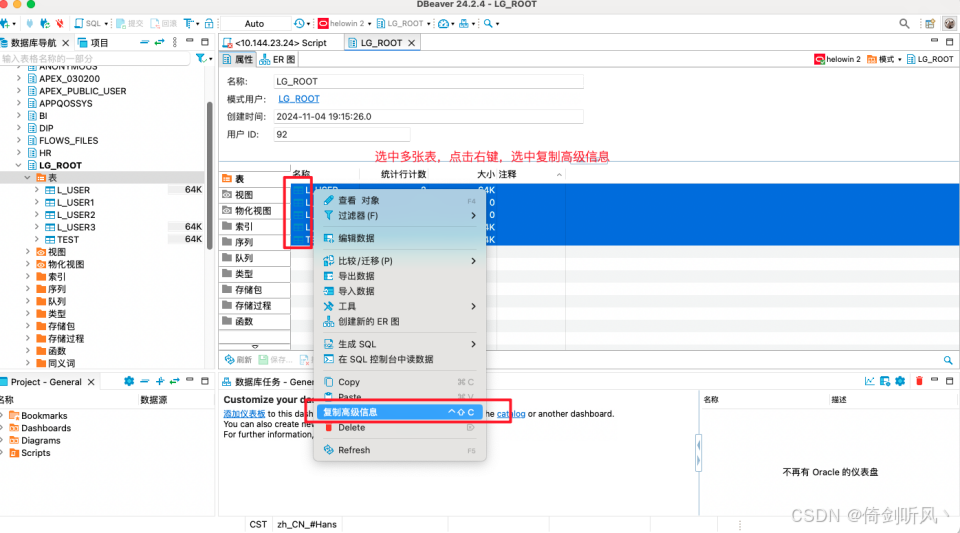
Task: Select Bookmarks in the Project panel
Action: [44, 416]
